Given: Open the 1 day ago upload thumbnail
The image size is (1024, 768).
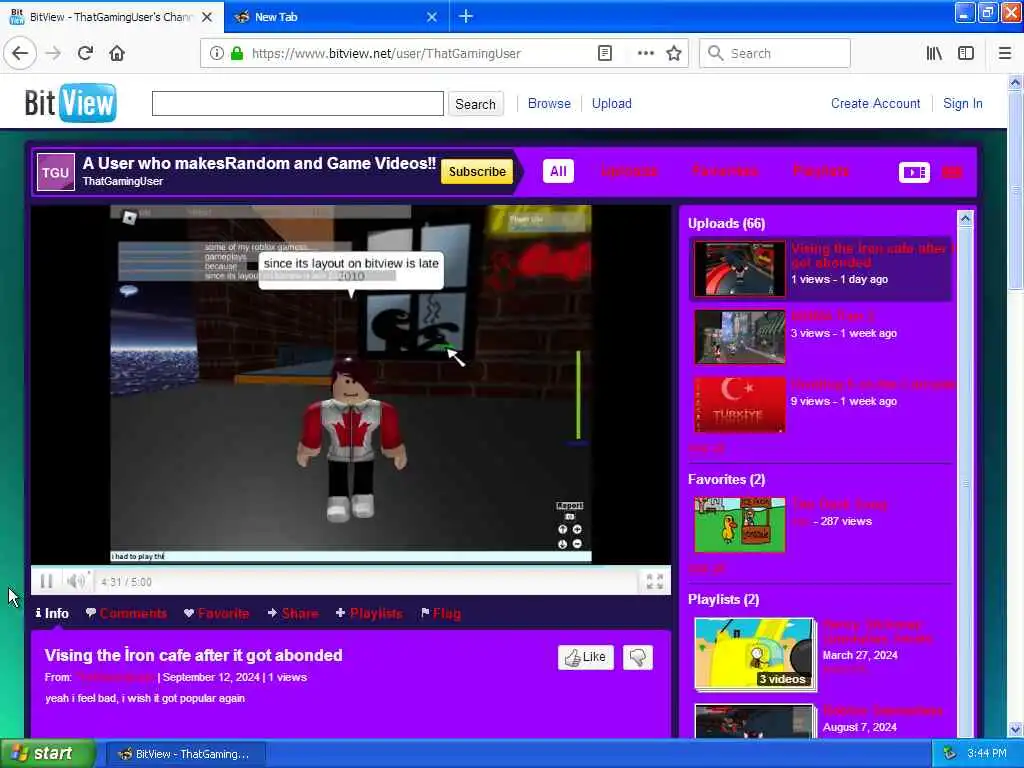Looking at the screenshot, I should click(740, 268).
